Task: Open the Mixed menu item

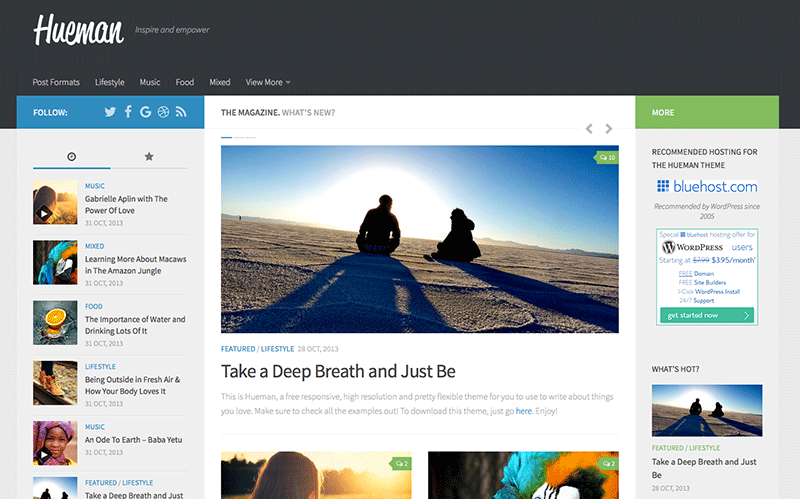Action: 220,82
